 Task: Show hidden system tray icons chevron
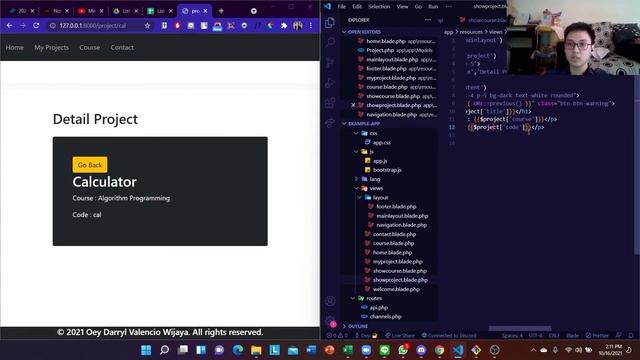pos(533,350)
